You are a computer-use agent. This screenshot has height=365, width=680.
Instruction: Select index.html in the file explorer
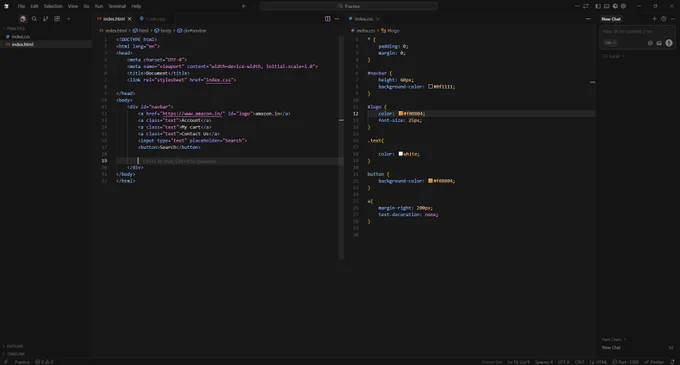coord(23,44)
